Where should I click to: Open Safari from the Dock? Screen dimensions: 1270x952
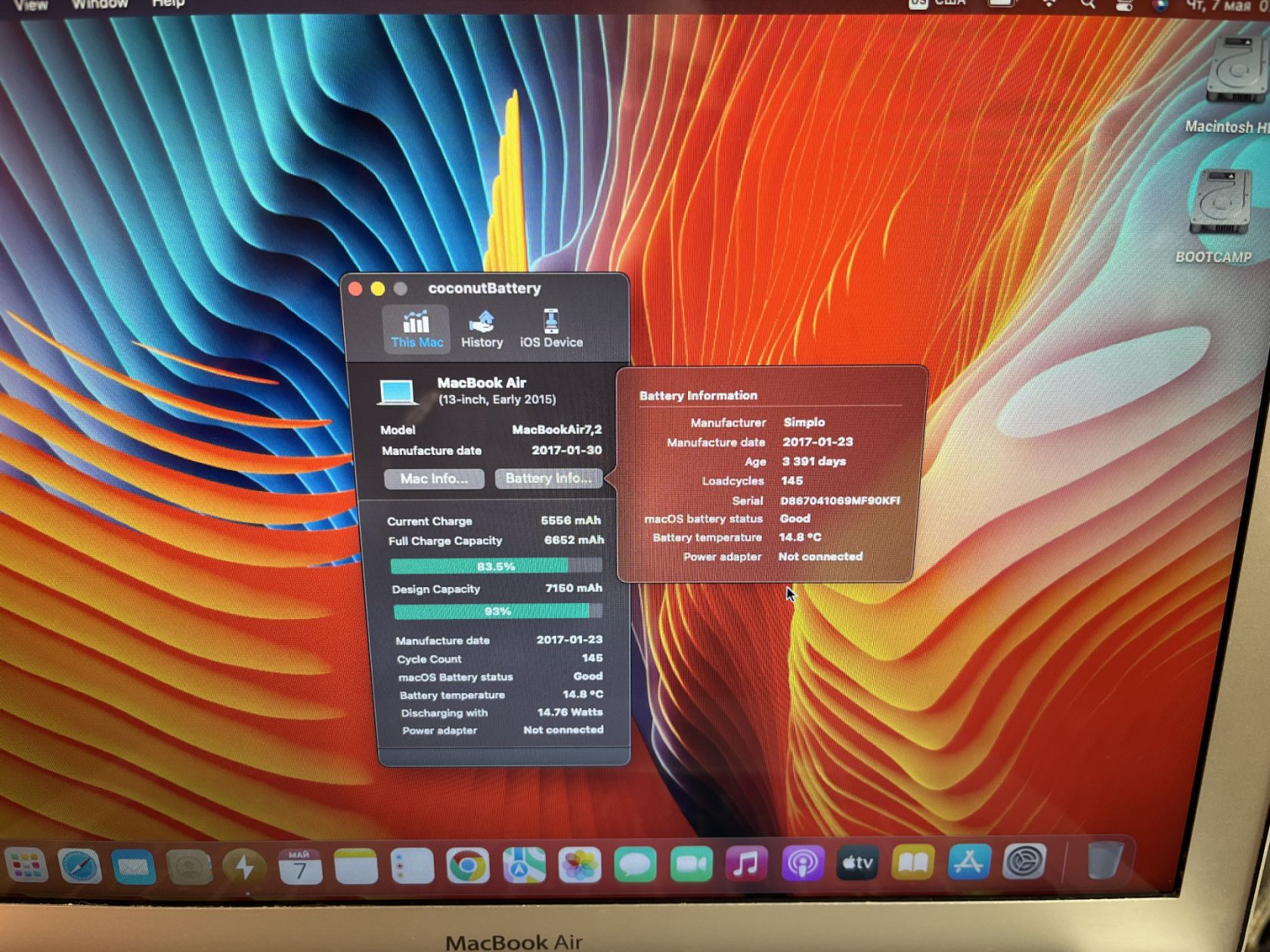[80, 866]
